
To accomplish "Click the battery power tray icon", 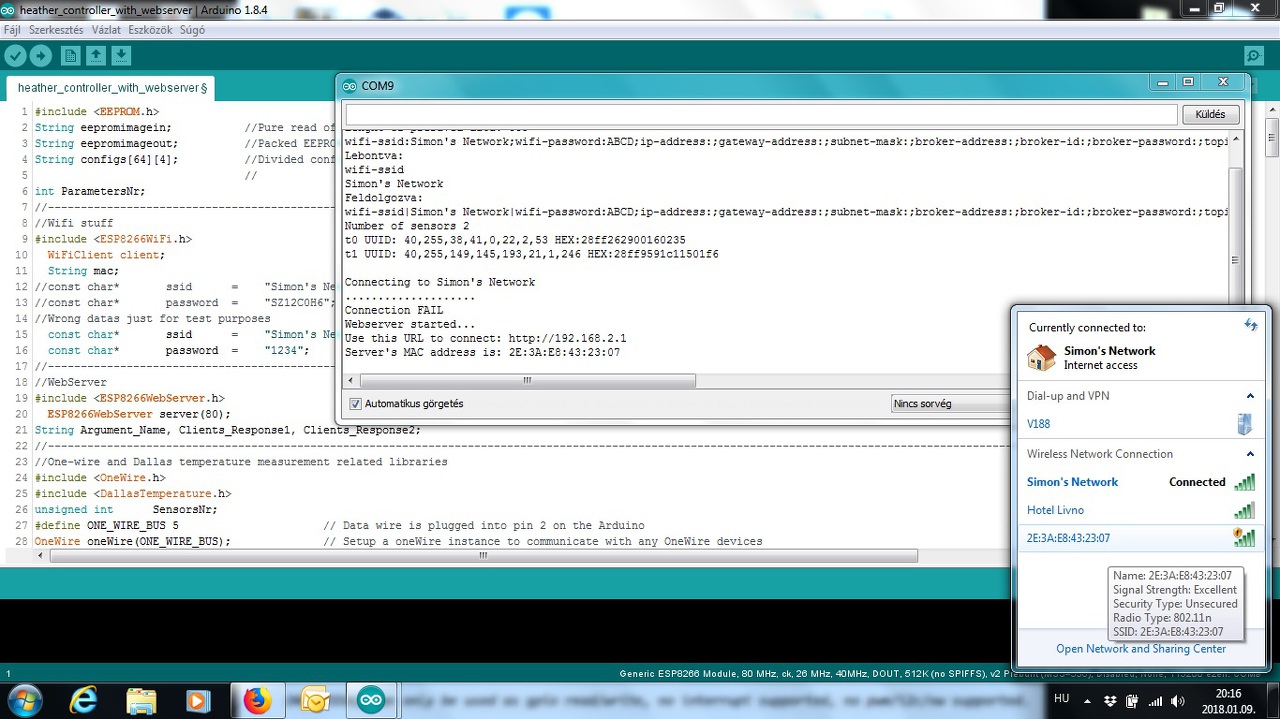I will click(1132, 702).
